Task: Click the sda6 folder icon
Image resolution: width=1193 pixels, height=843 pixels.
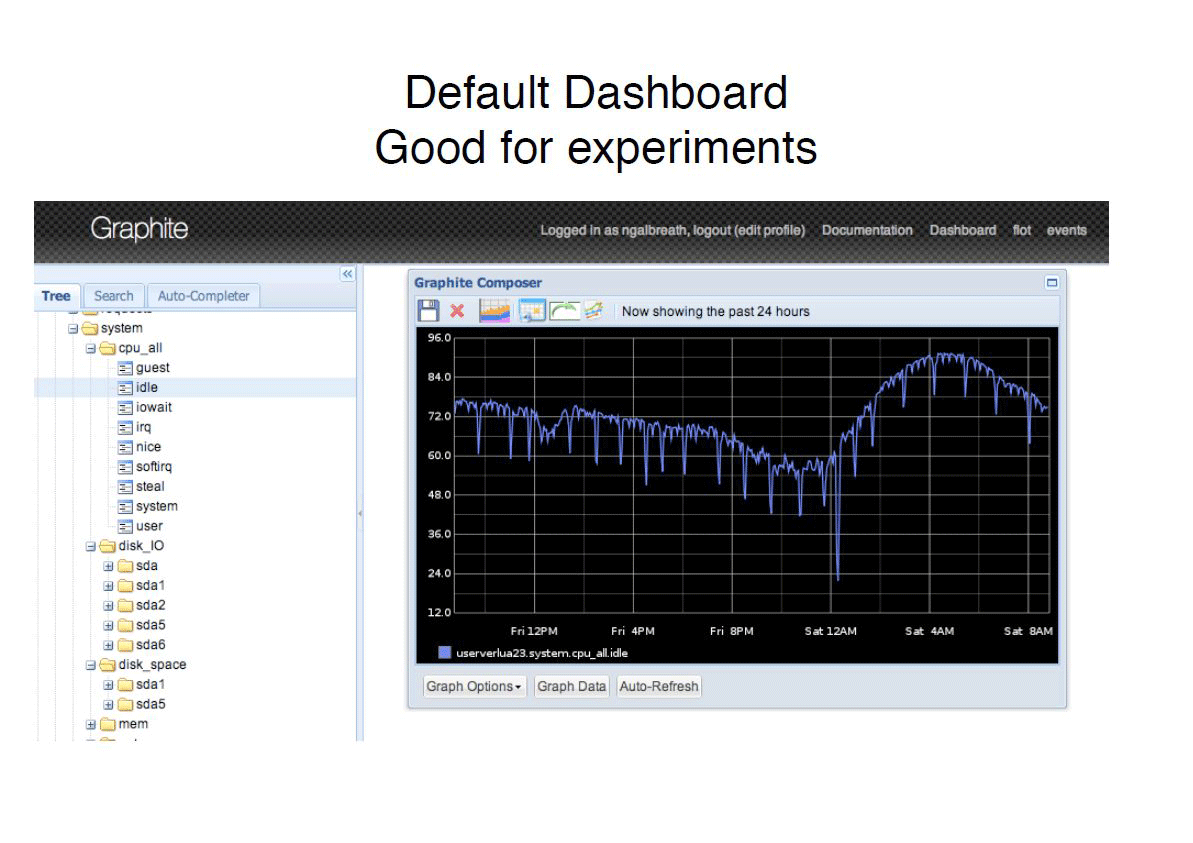Action: click(126, 645)
